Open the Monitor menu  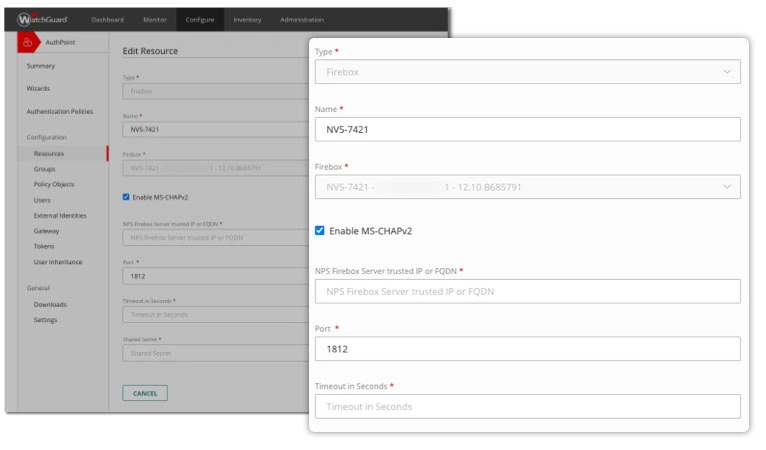[154, 20]
